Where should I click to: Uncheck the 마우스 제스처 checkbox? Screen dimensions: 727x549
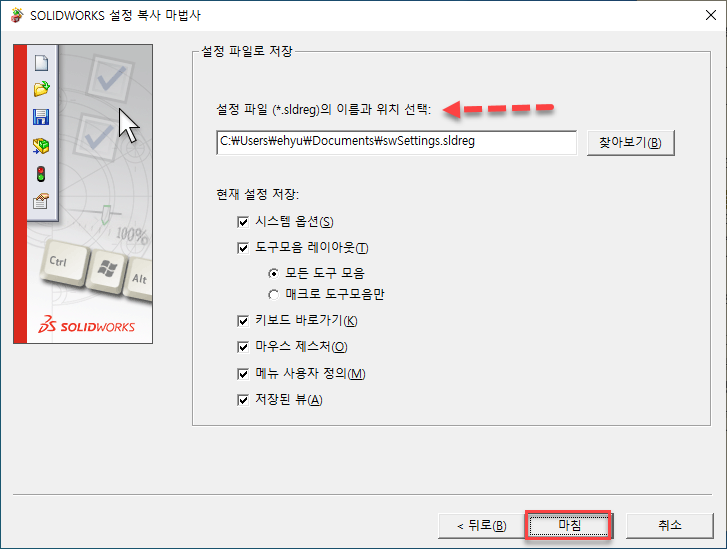[242, 347]
